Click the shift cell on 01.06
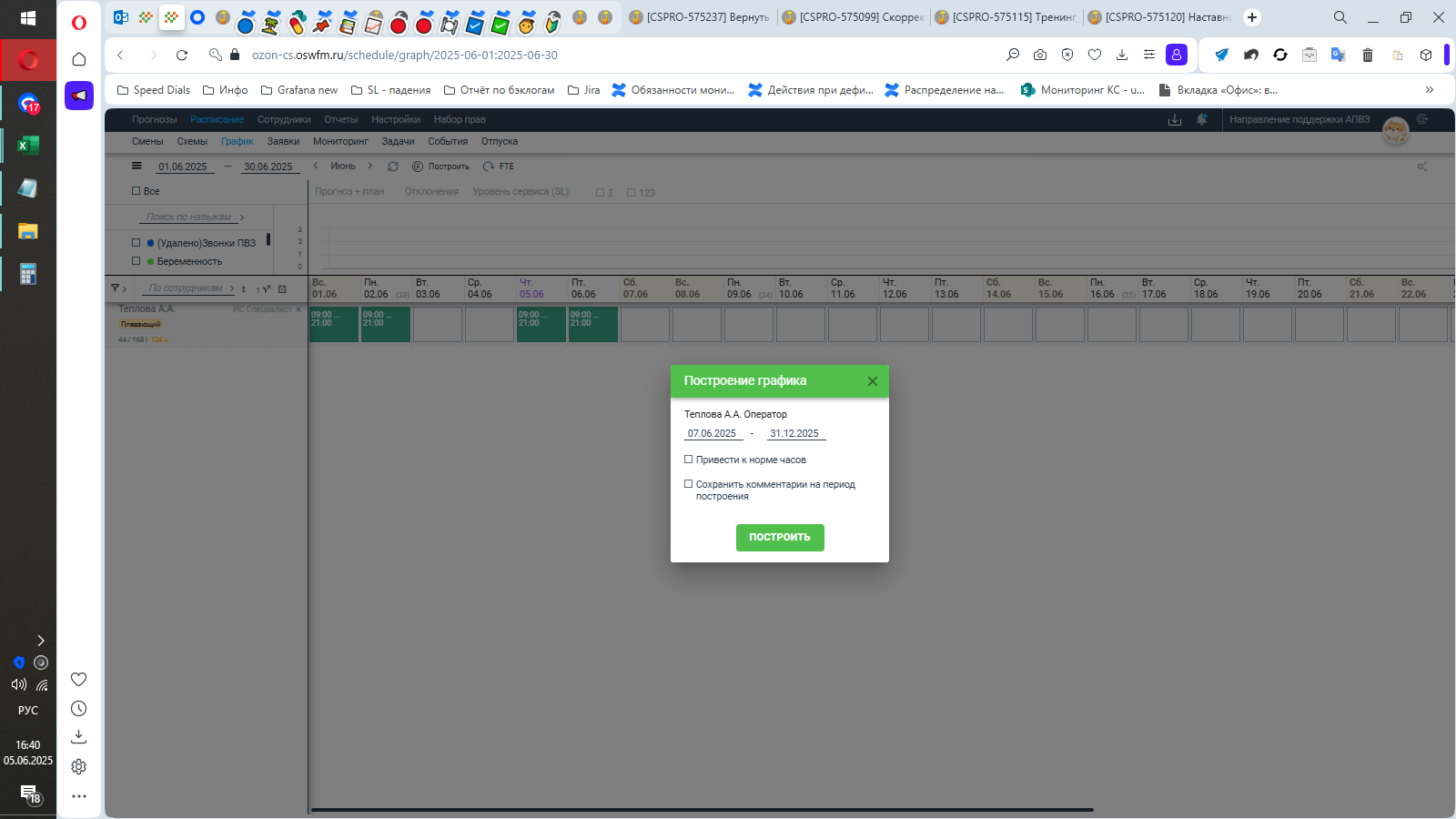The image size is (1456, 819). 334,324
